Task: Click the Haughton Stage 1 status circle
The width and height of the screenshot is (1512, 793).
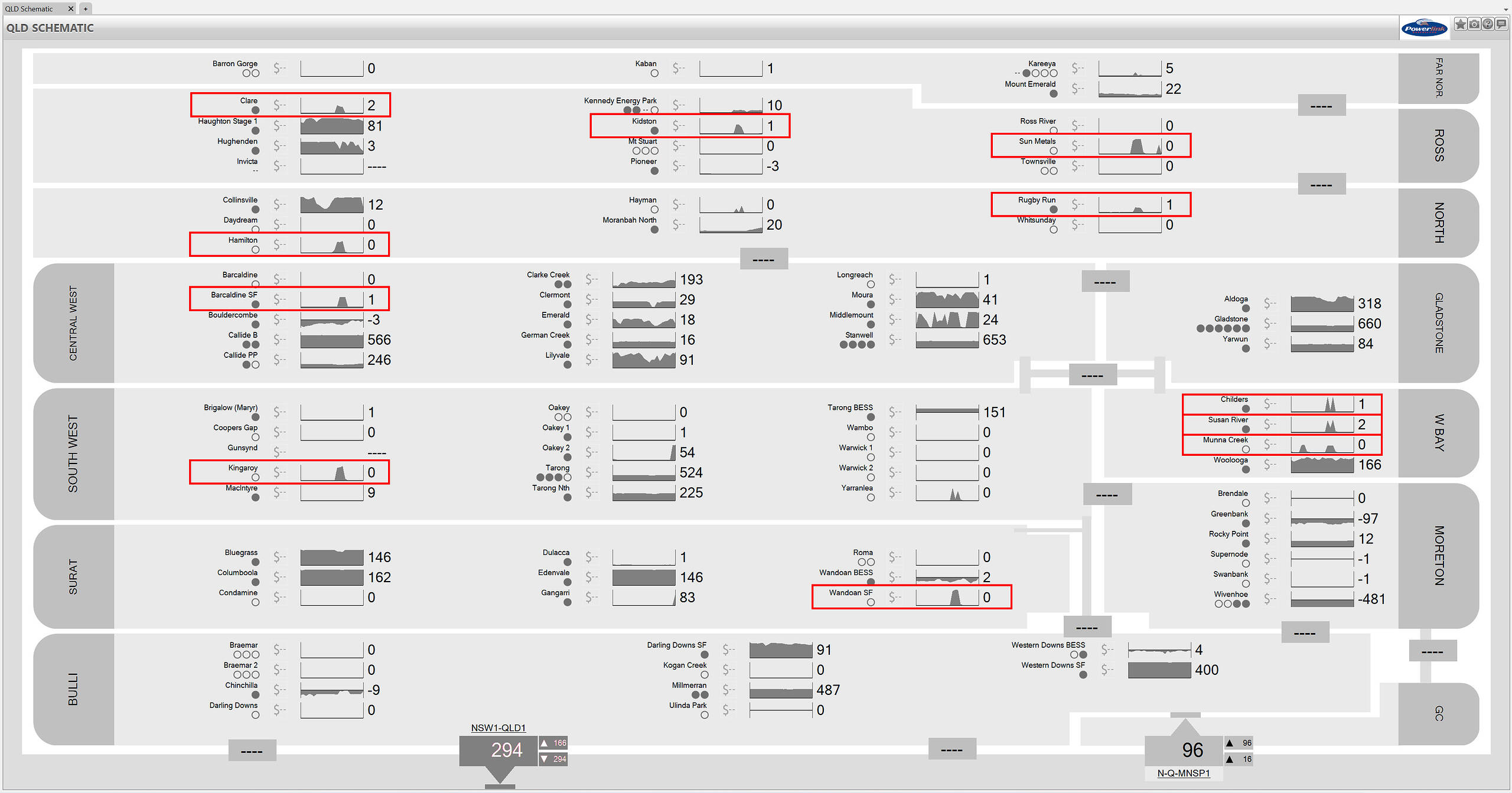Action: click(255, 130)
